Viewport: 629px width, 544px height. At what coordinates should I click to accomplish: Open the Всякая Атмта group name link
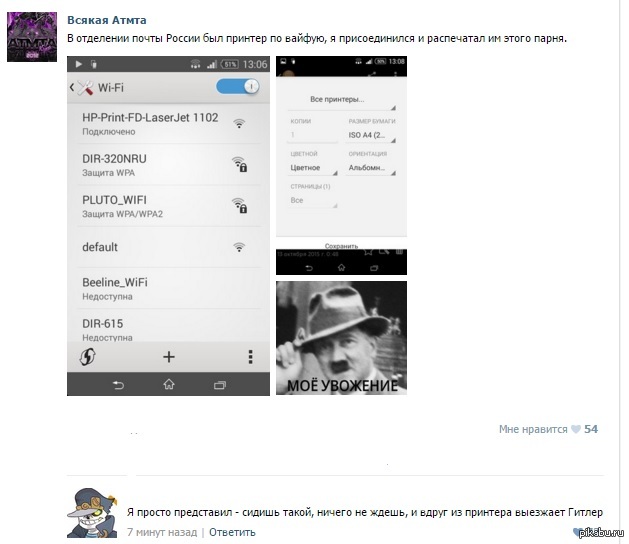(107, 20)
